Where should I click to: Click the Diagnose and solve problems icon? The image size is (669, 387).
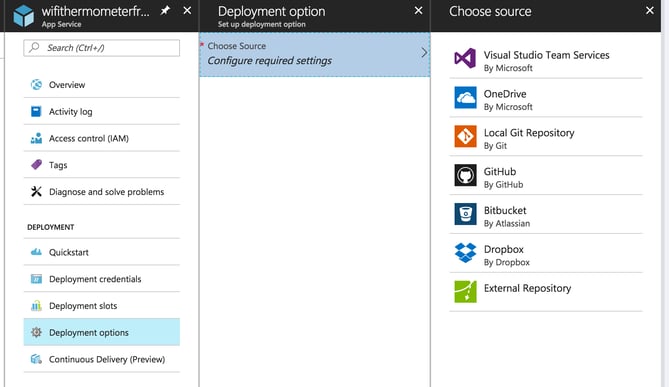point(36,192)
